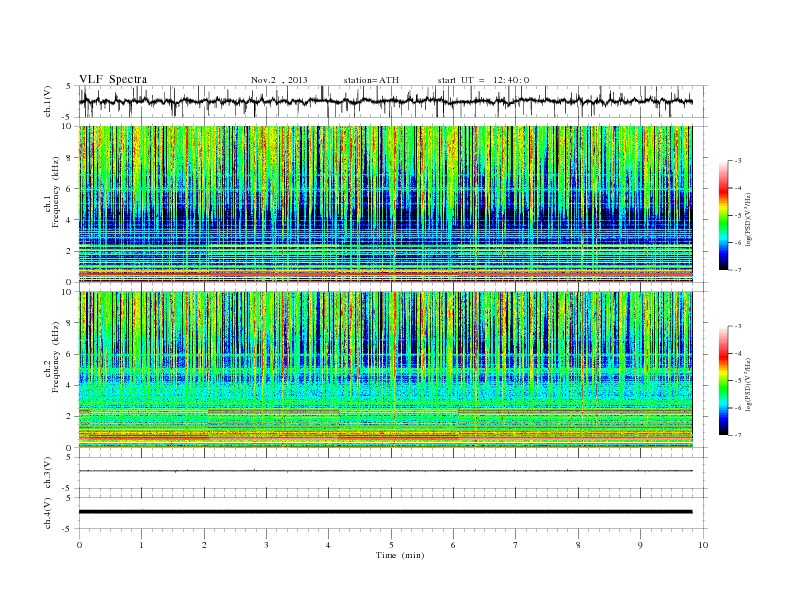
Task: Click the '-3' value on ch.1 colorbar
Action: [x=738, y=161]
